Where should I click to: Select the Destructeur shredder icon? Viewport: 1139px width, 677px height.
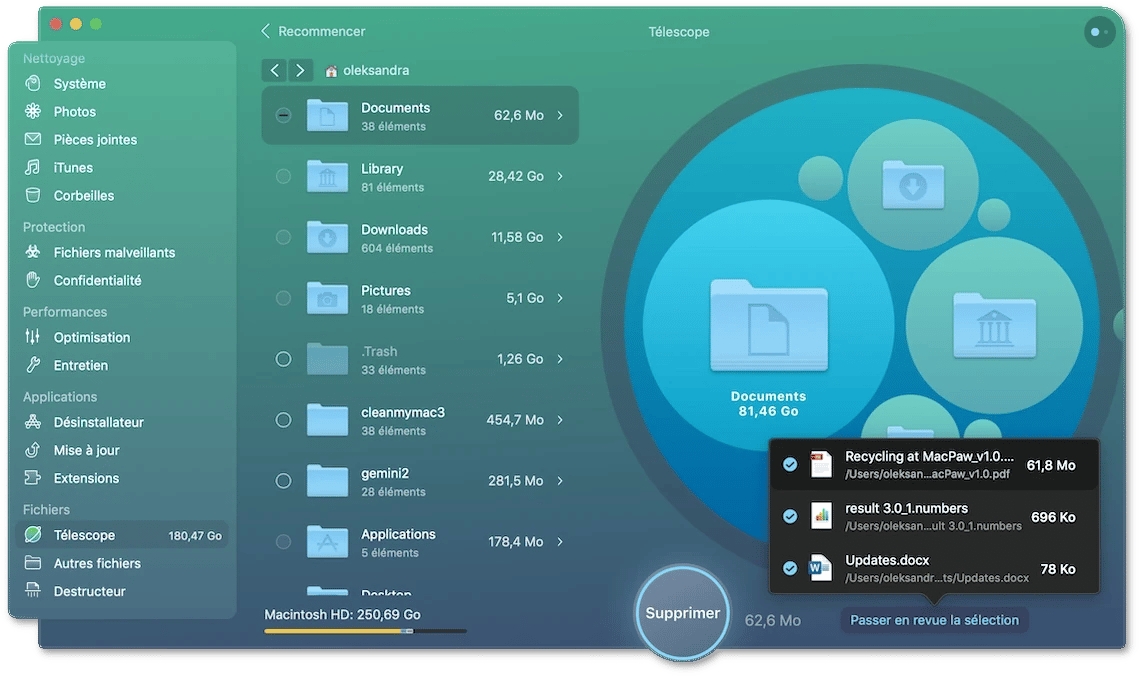click(x=33, y=590)
